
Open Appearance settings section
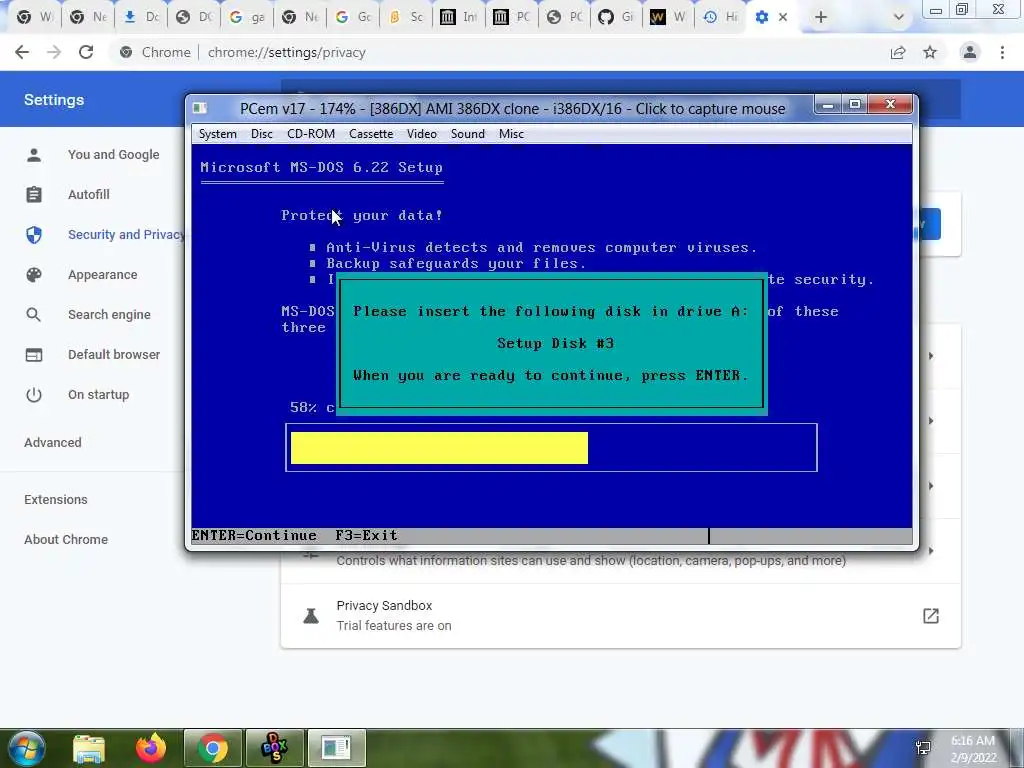103,275
